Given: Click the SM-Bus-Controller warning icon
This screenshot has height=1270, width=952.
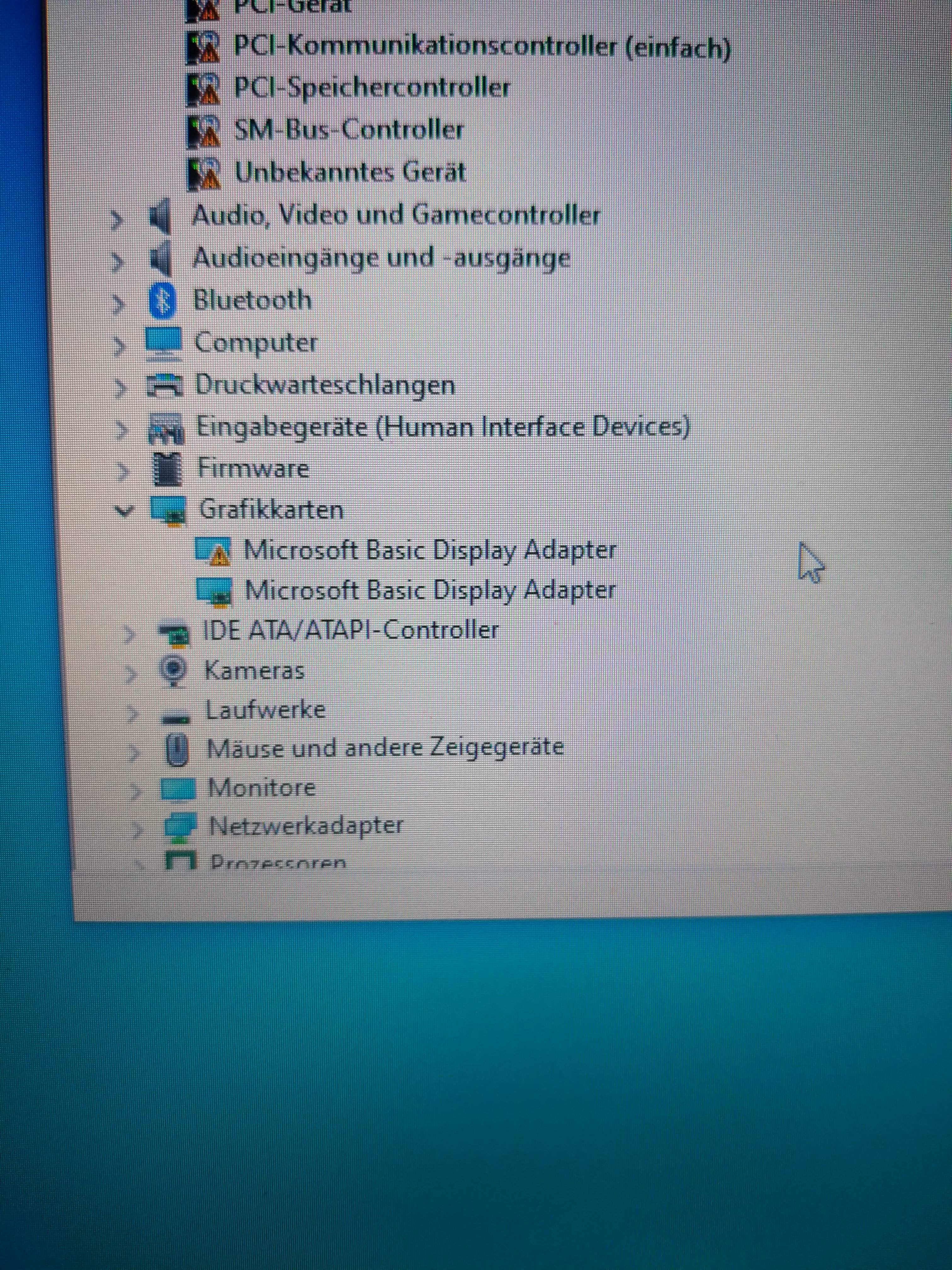Looking at the screenshot, I should pos(204,131).
